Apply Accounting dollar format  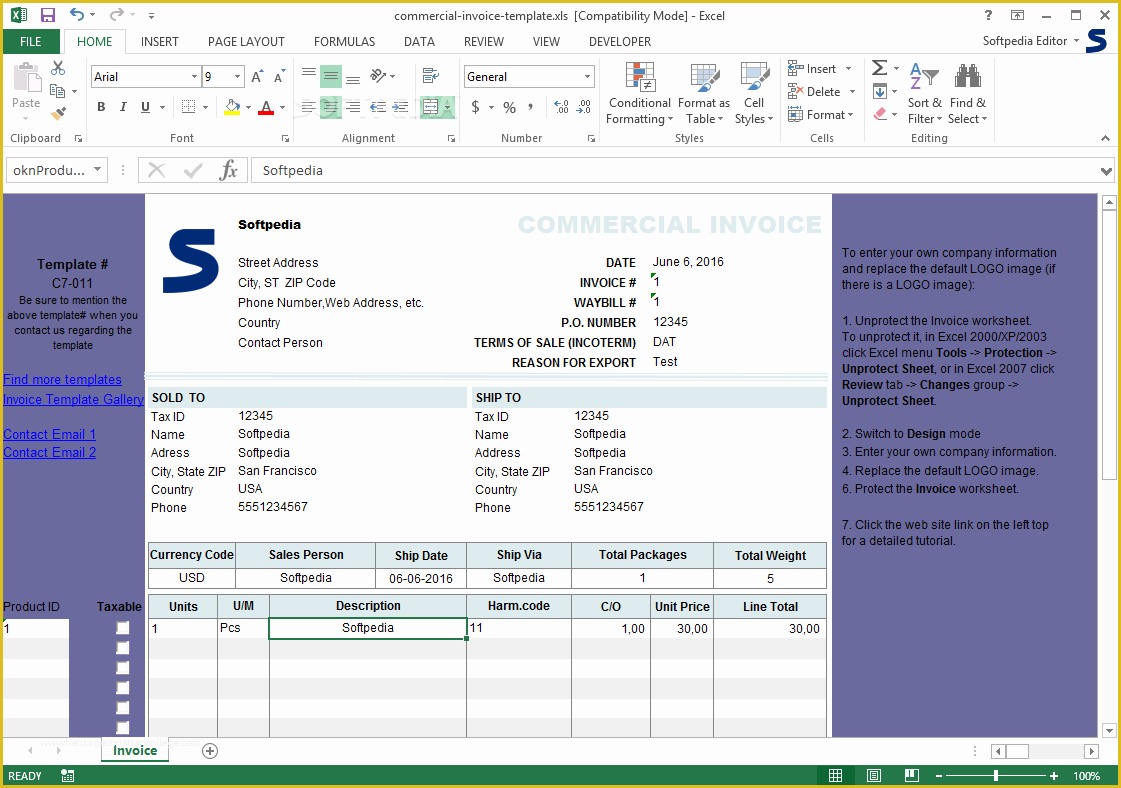pyautogui.click(x=475, y=107)
